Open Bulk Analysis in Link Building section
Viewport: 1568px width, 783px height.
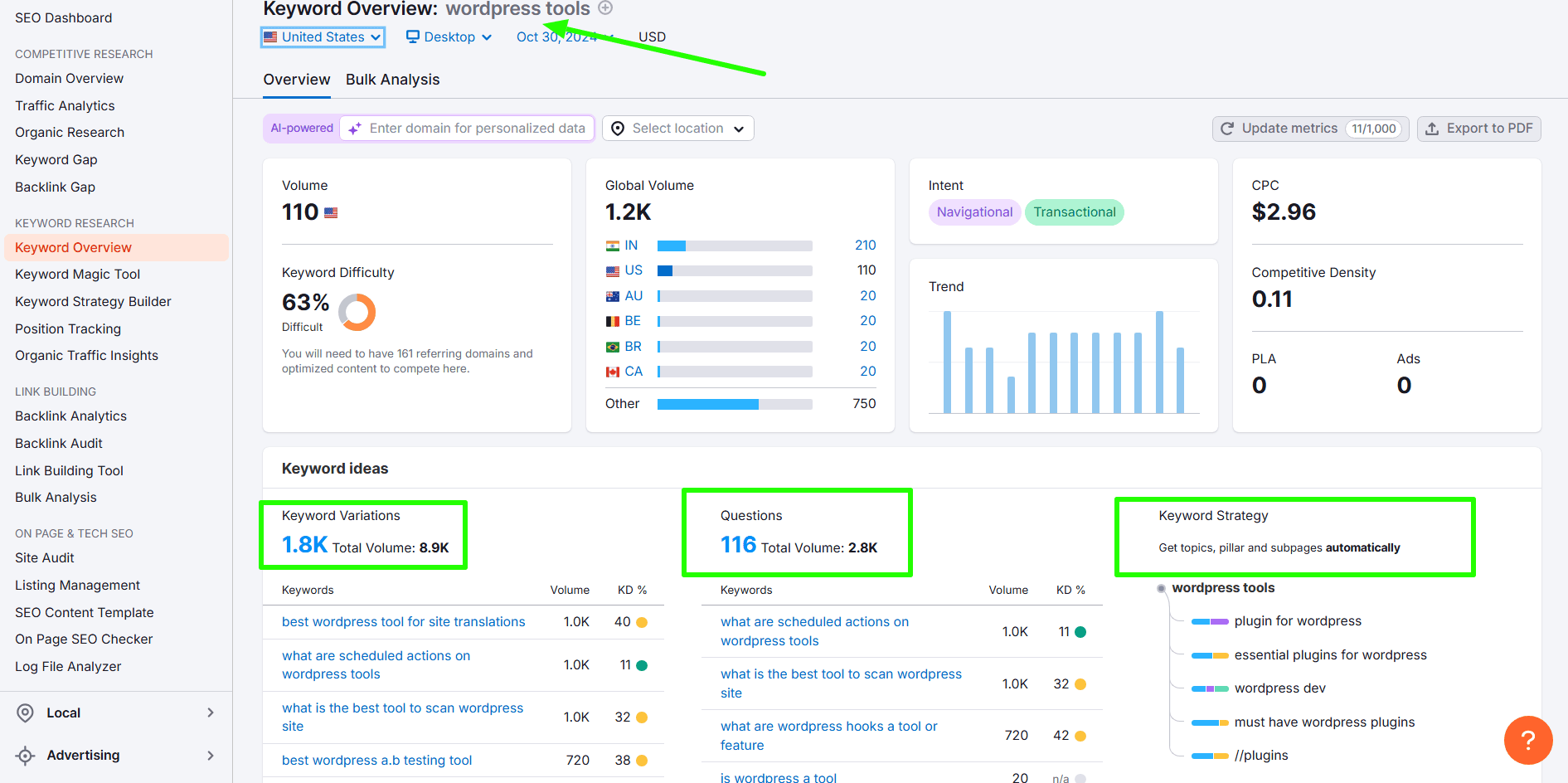click(56, 498)
